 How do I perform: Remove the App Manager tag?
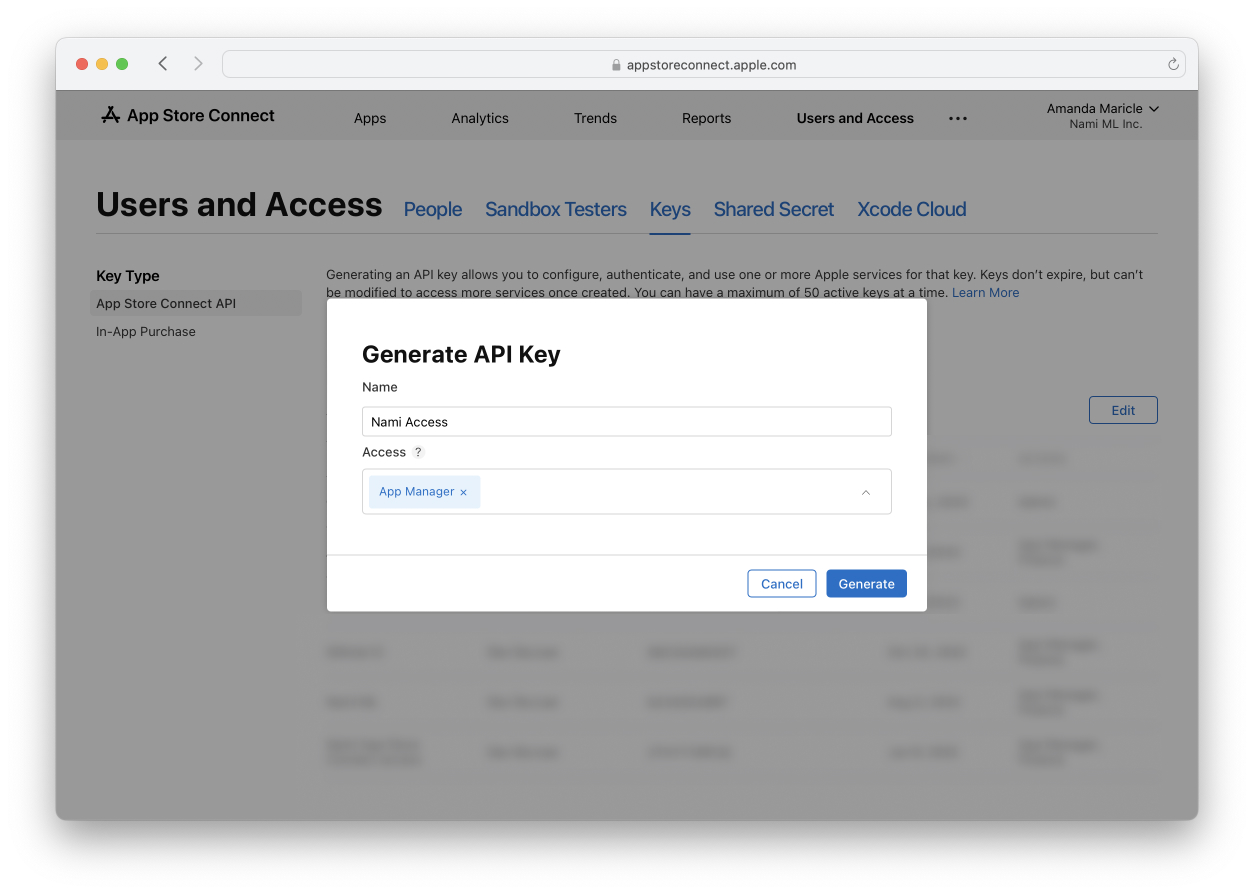tap(463, 492)
